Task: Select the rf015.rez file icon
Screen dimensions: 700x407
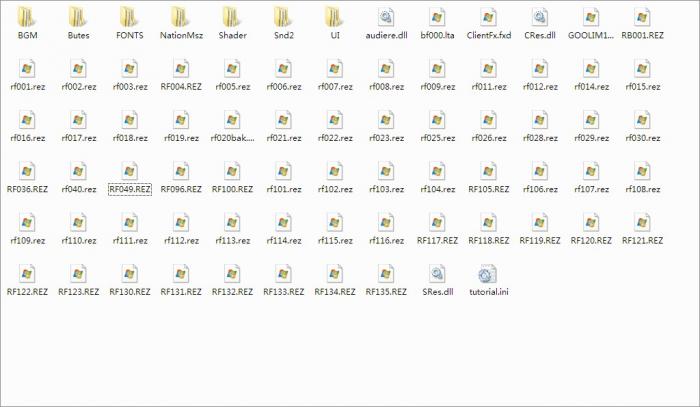Action: (642, 69)
